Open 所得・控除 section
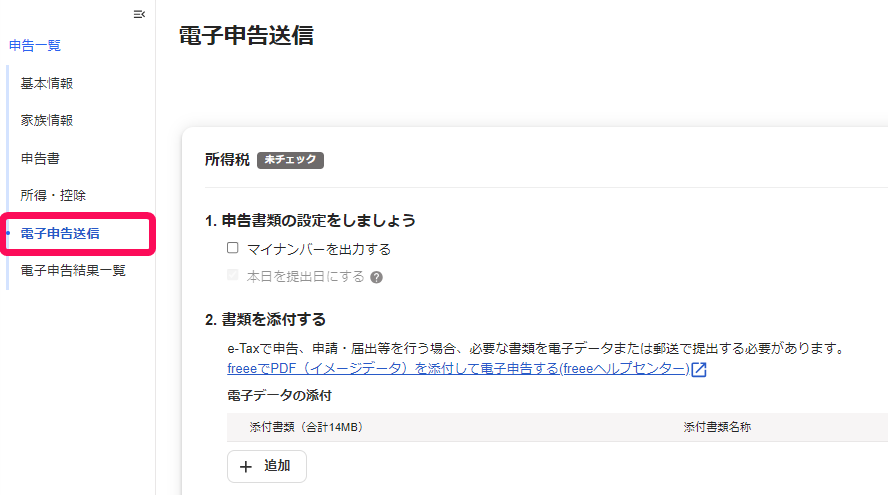888x495 pixels. point(53,195)
